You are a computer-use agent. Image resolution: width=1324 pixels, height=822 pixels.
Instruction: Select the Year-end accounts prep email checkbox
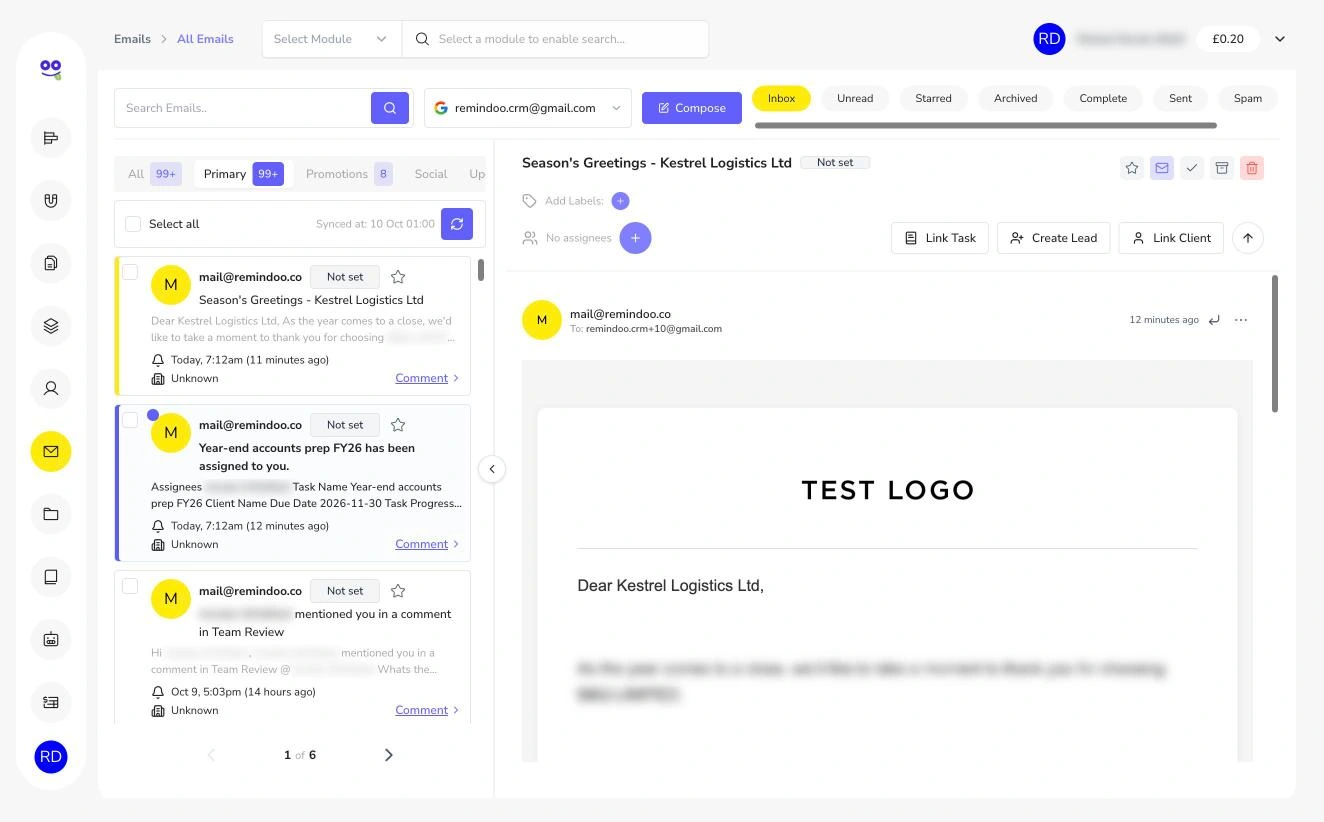(130, 420)
